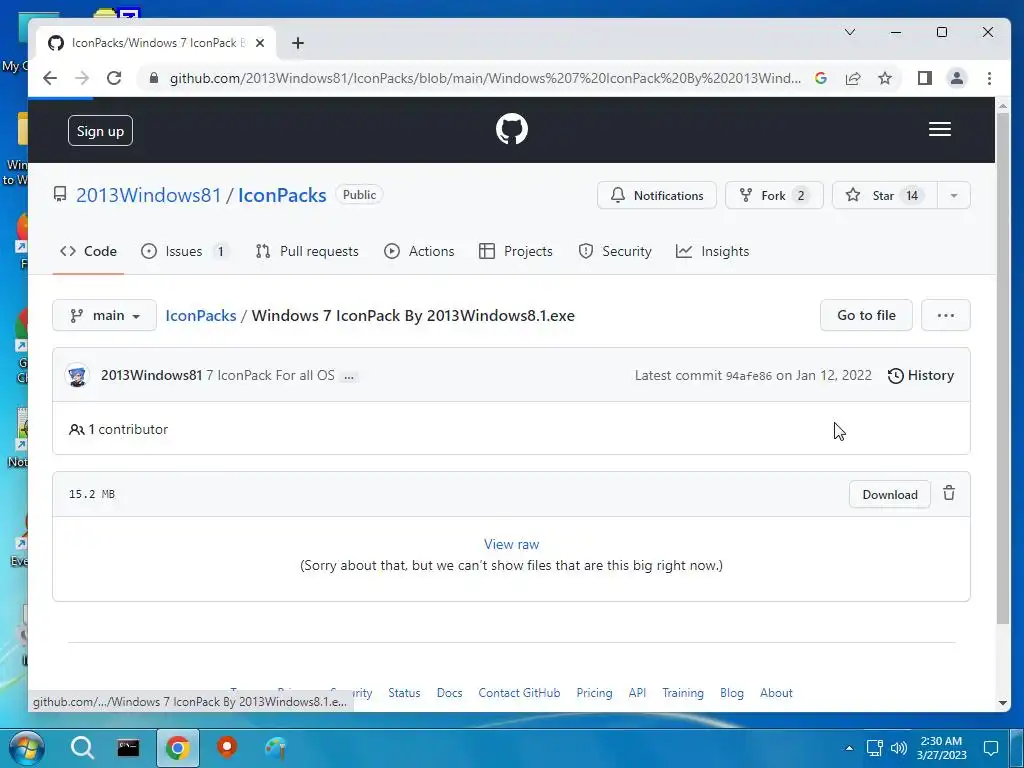The image size is (1024, 768).
Task: Open the 2013Windows81 owner link
Action: (x=148, y=195)
